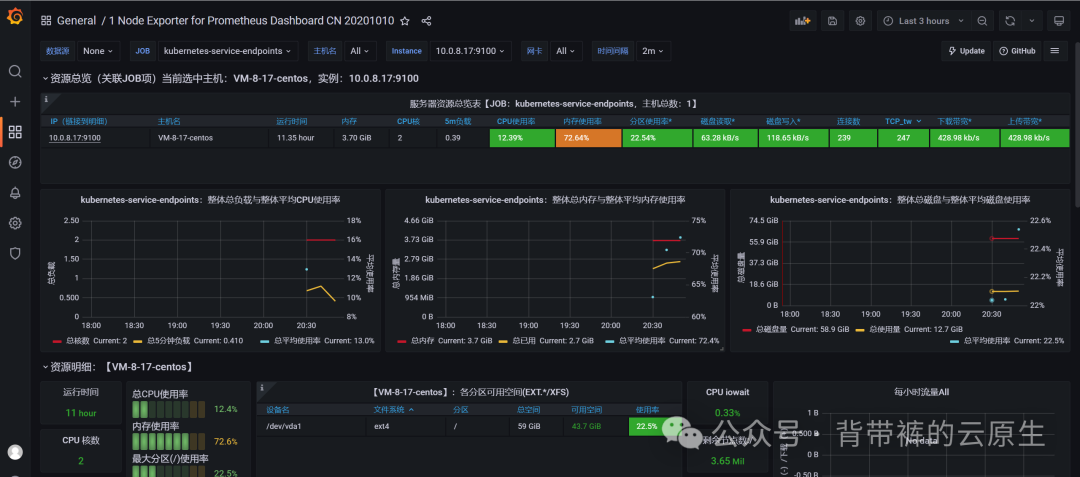Open the CPU iowait panel title
This screenshot has width=1080, height=477.
click(727, 392)
